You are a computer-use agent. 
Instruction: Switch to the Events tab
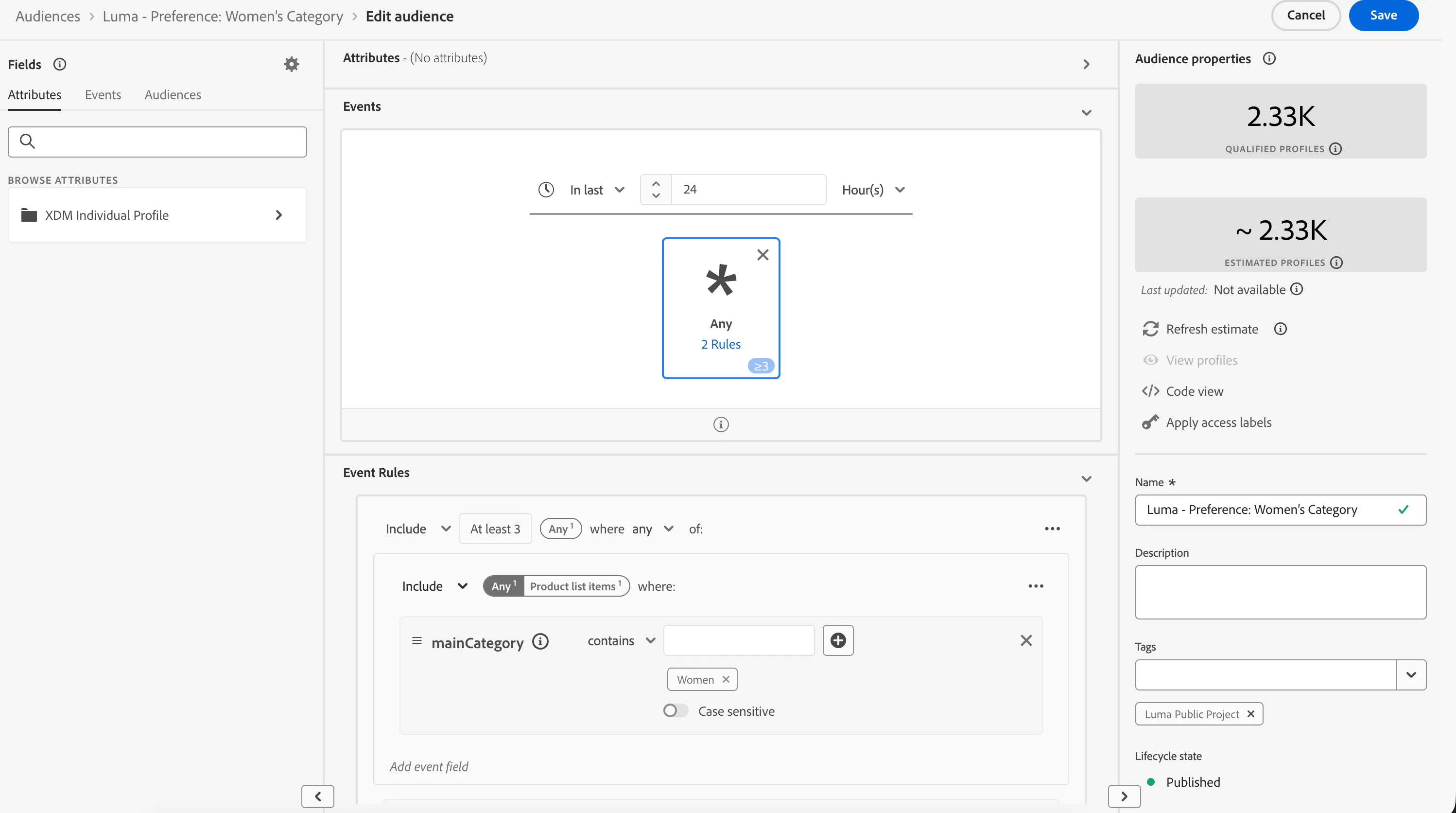click(103, 95)
